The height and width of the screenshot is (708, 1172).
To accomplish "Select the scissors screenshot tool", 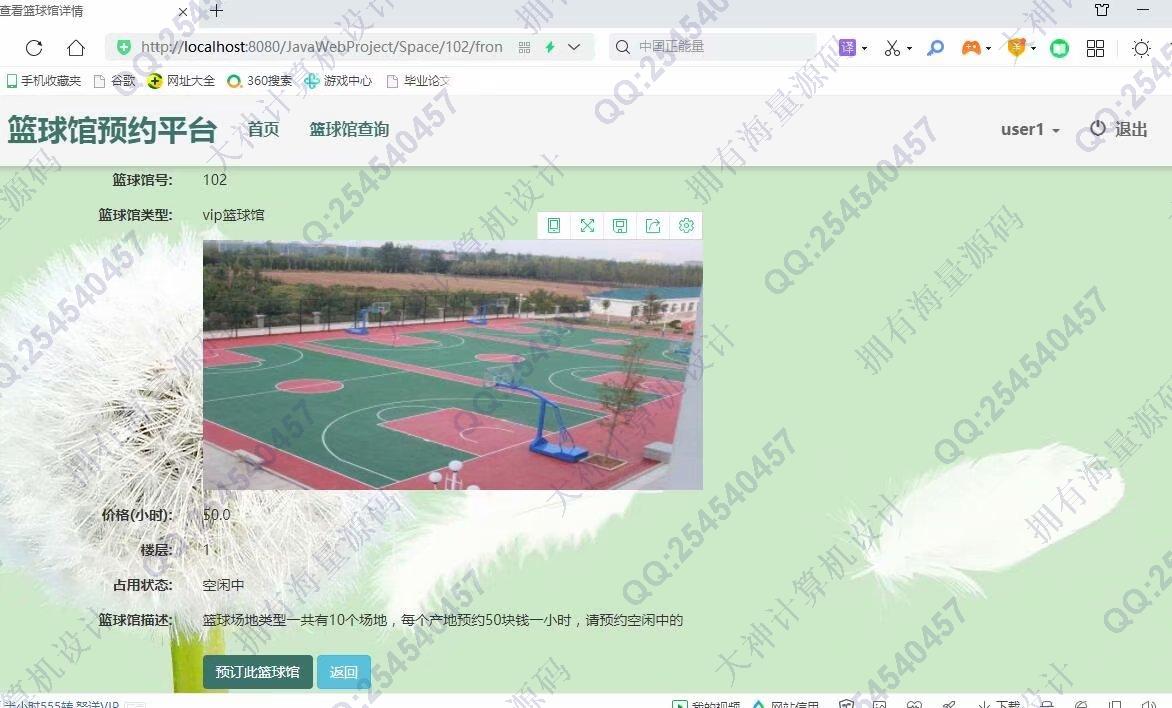I will tap(892, 48).
